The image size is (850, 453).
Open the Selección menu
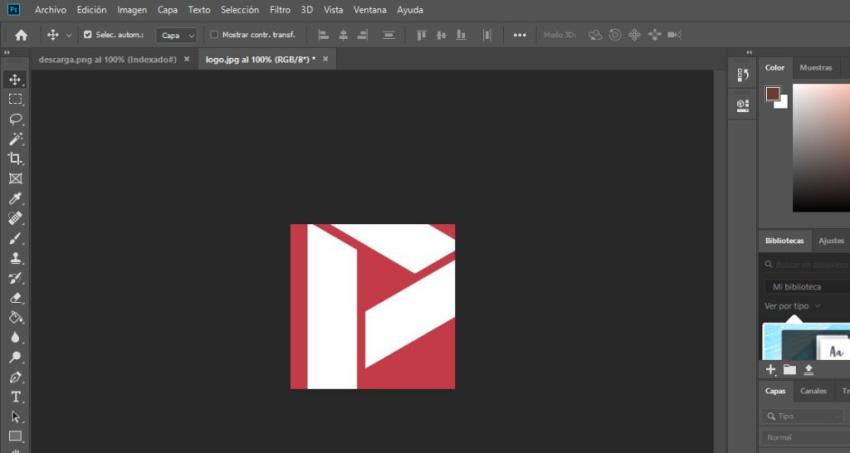click(x=240, y=10)
